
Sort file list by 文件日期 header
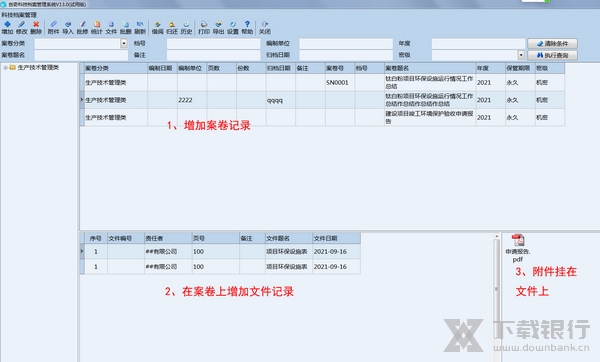(336, 238)
